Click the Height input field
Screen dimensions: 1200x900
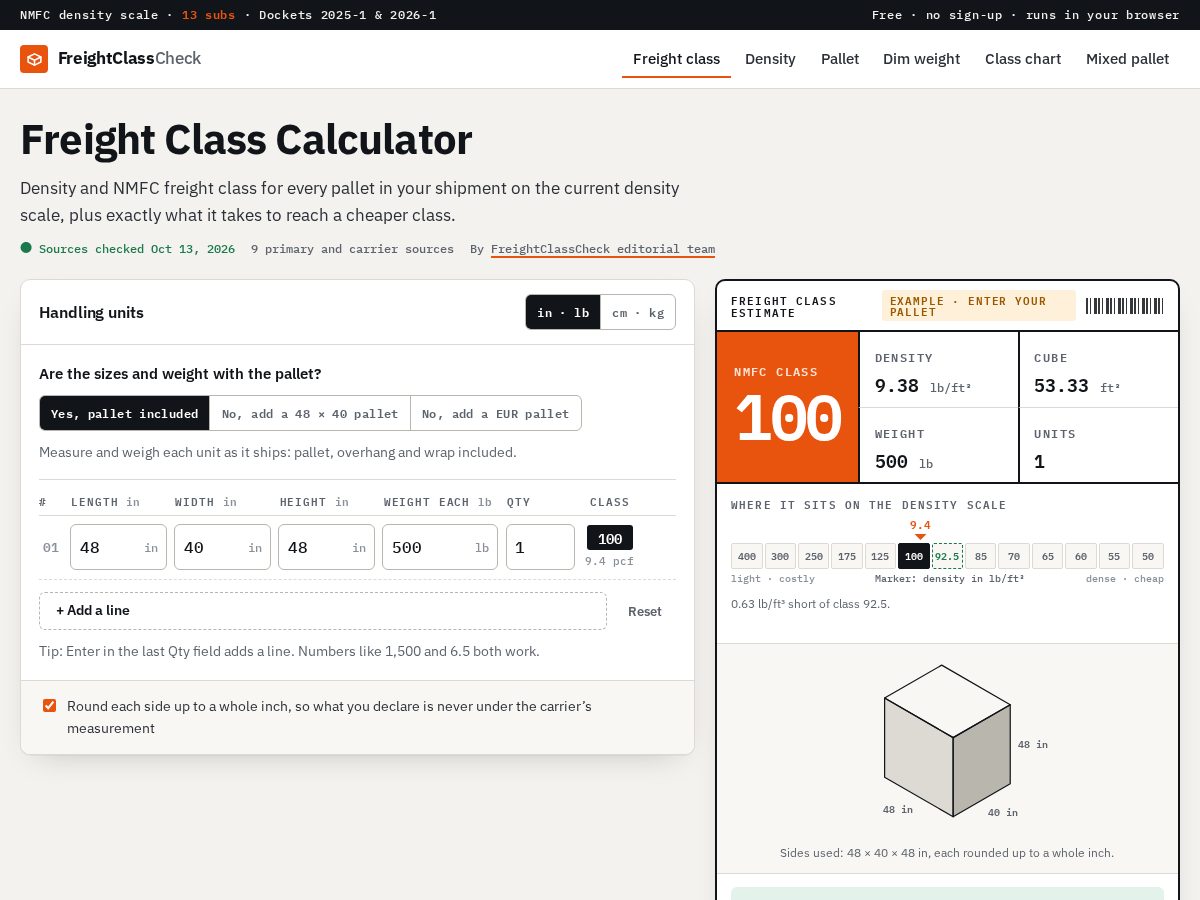coord(326,547)
